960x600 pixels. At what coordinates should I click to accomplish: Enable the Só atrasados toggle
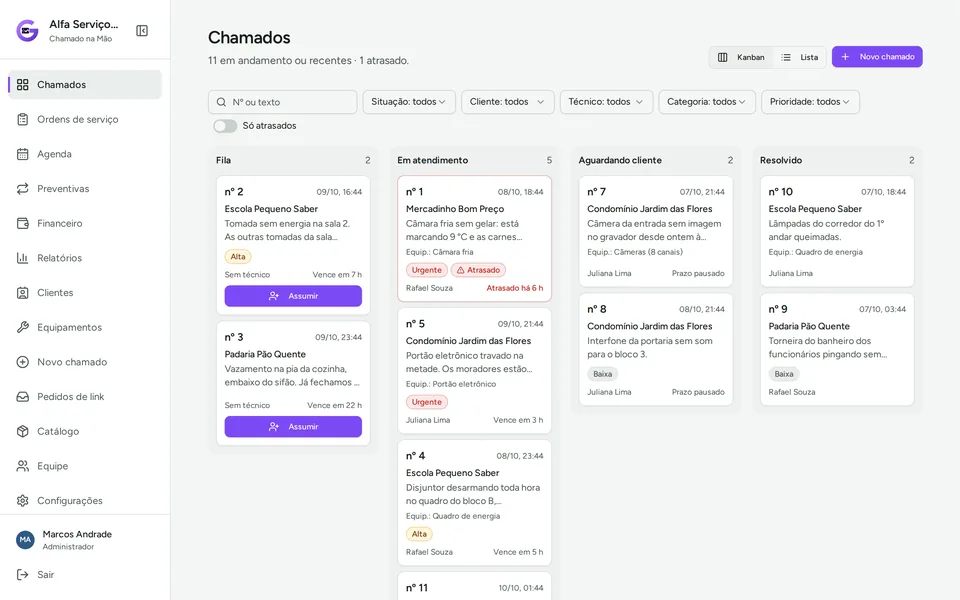[x=225, y=126]
